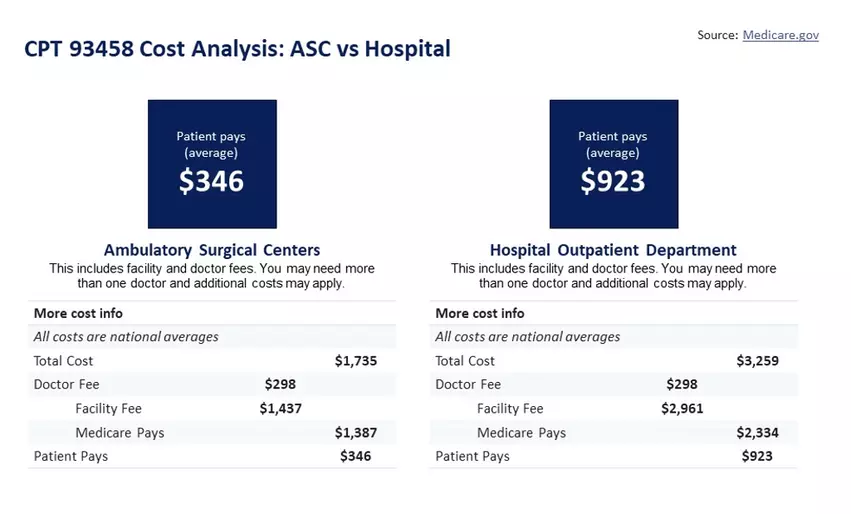
Task: Click the slide title CPT 93458 Cost Analysis
Action: pyautogui.click(x=237, y=48)
